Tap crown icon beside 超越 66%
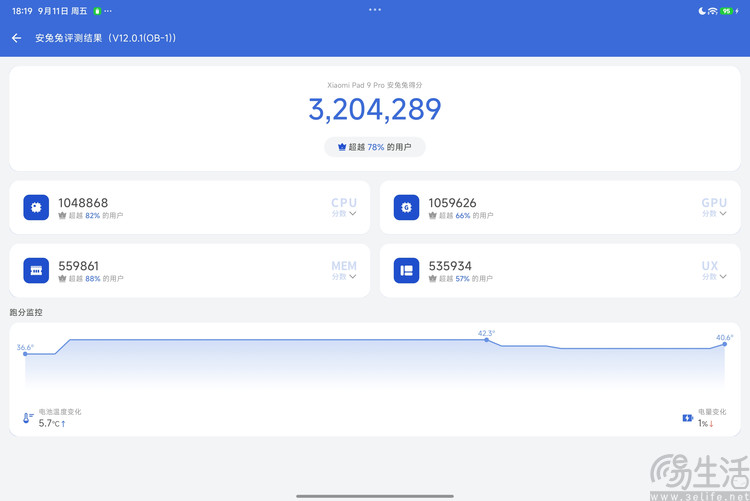The image size is (750, 501). [x=432, y=215]
